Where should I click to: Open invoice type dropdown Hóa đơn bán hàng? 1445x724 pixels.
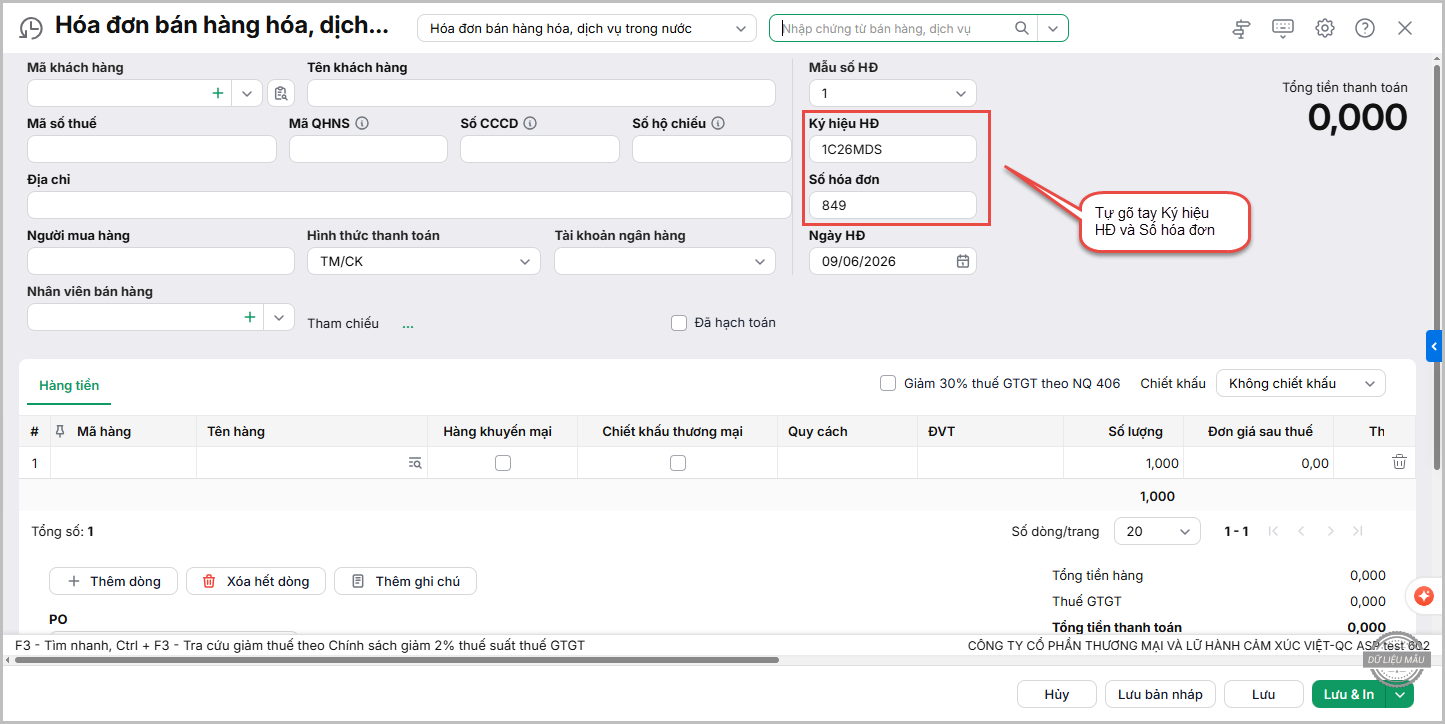(587, 28)
